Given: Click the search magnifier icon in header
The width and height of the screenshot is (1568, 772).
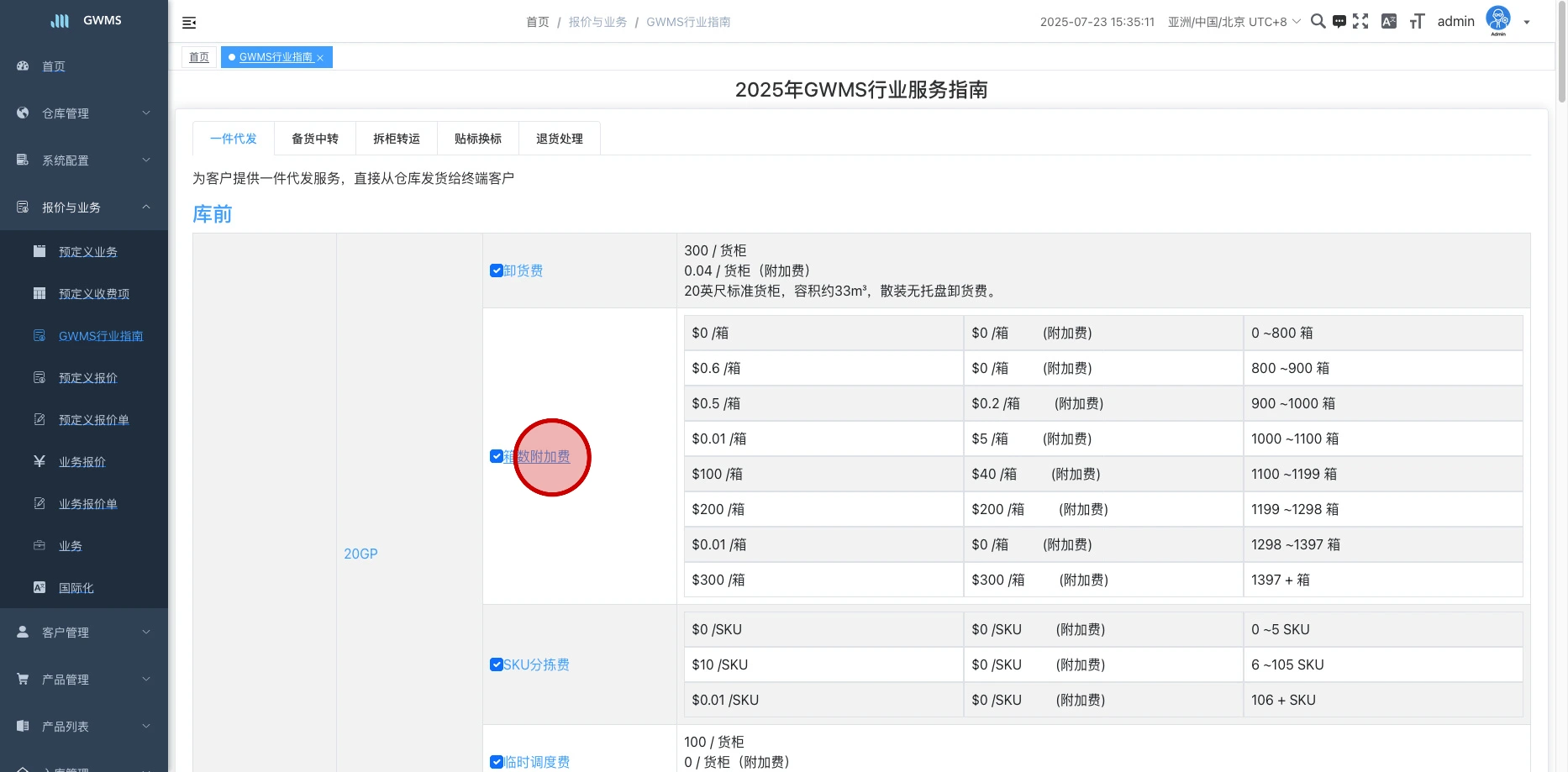Looking at the screenshot, I should [1318, 22].
